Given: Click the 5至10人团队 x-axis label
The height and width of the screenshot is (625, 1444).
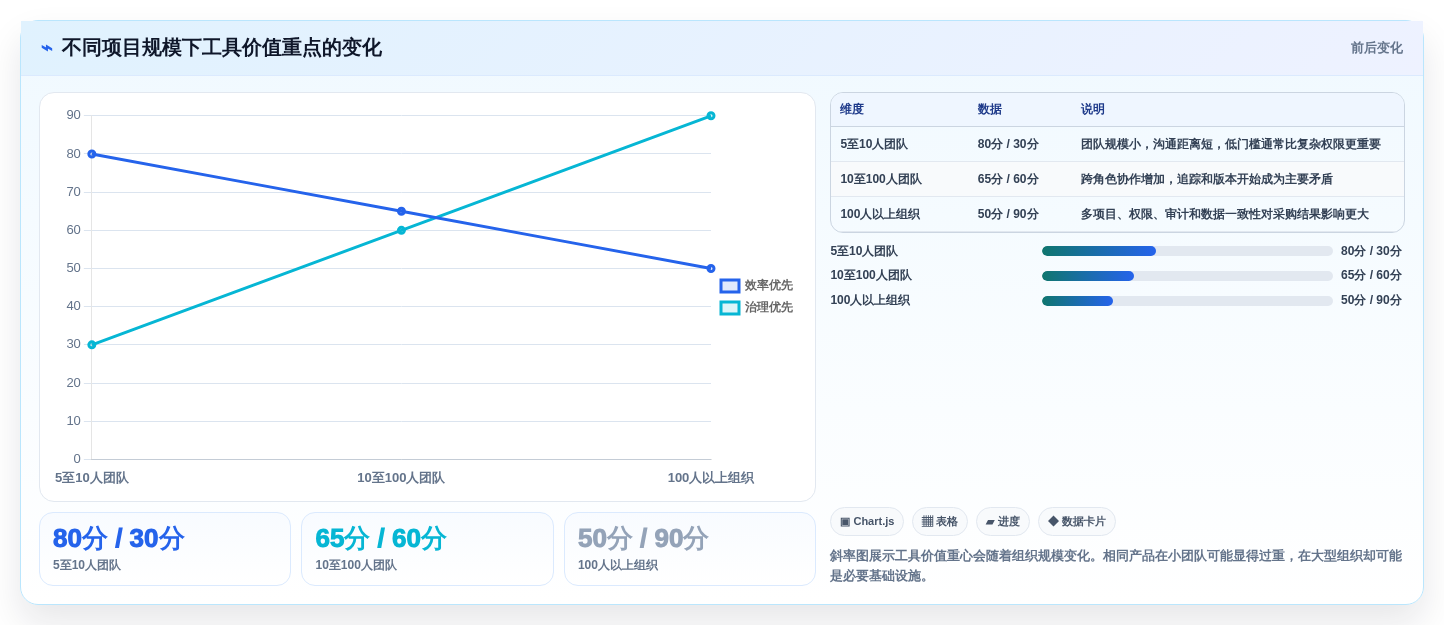Looking at the screenshot, I should click(x=92, y=478).
